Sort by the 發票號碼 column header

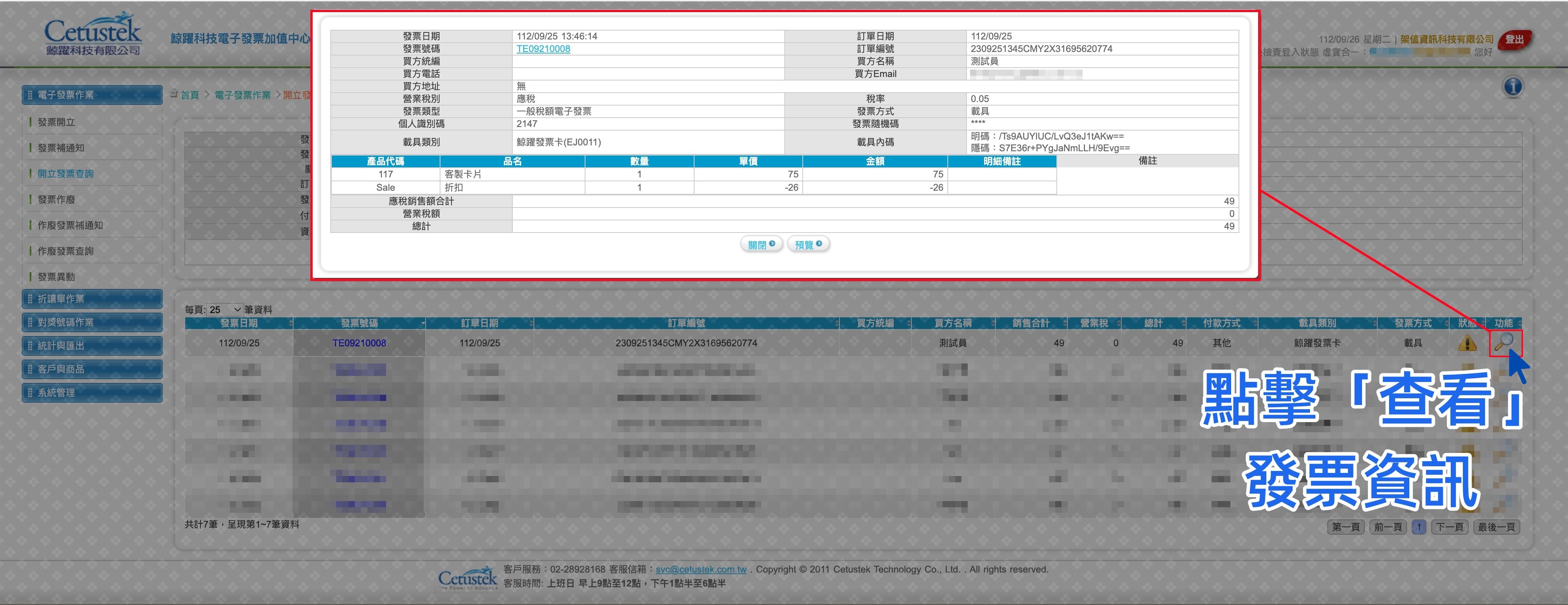click(359, 323)
